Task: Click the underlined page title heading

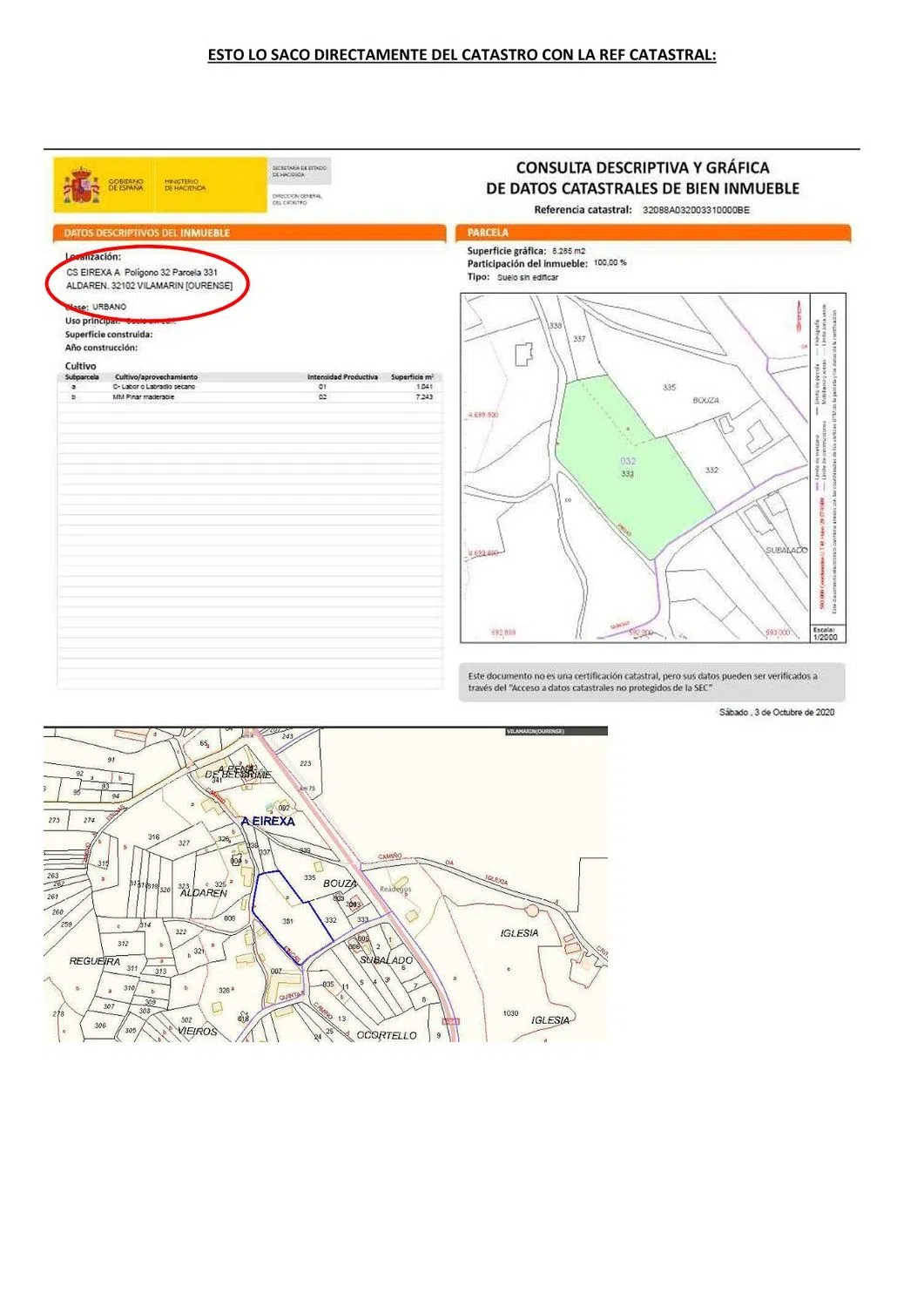Action: 462,55
